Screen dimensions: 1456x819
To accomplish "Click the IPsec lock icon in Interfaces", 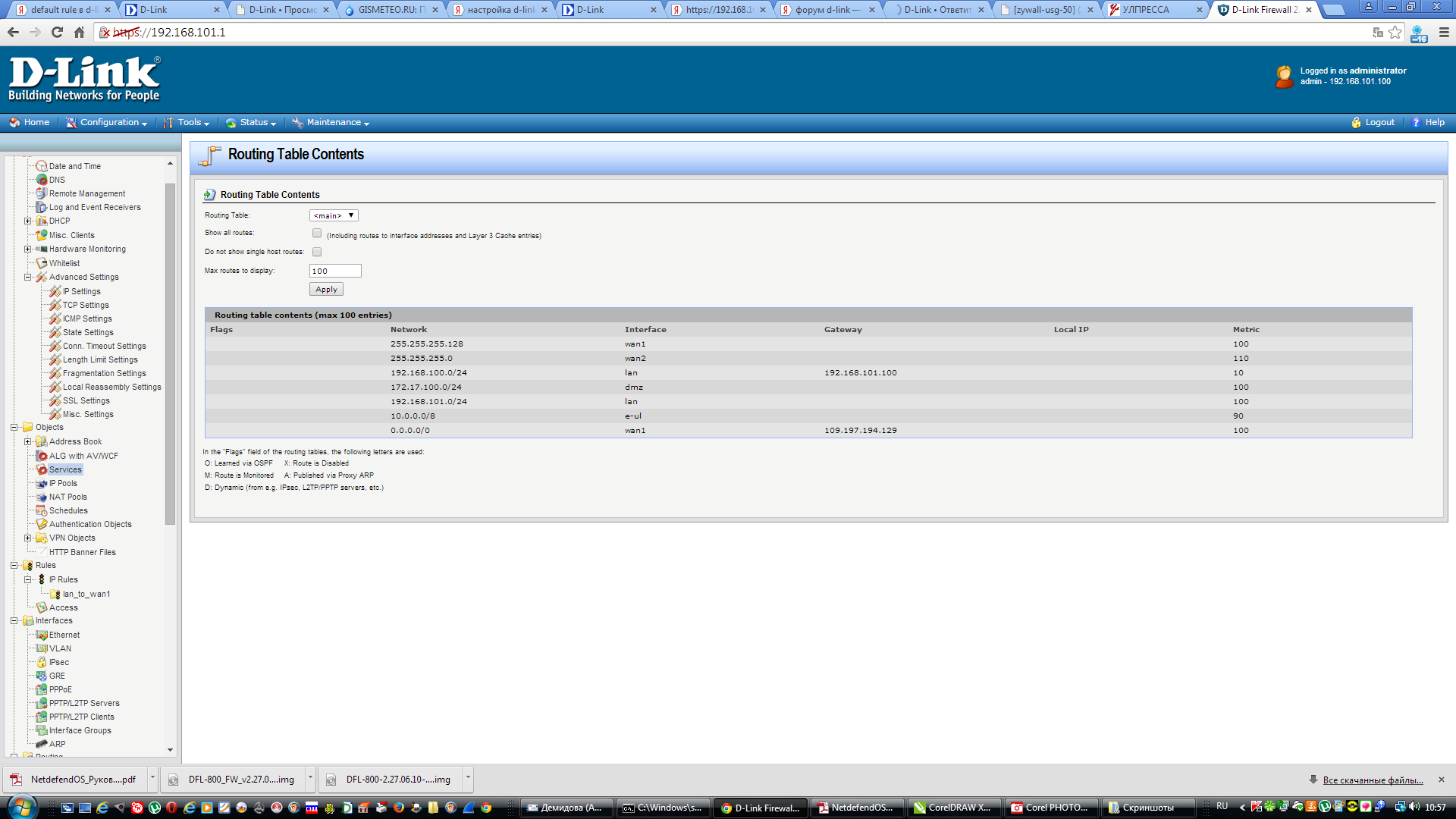I will 42,662.
